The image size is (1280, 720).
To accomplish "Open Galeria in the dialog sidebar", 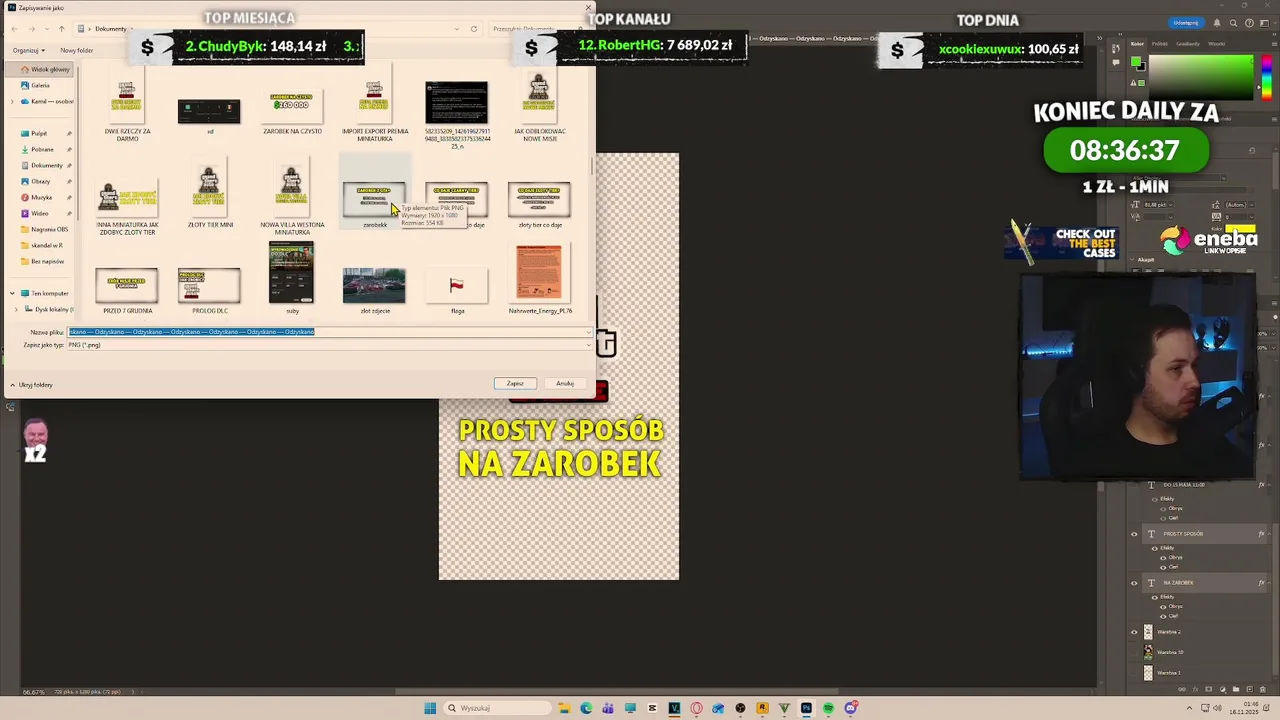I will [x=41, y=85].
